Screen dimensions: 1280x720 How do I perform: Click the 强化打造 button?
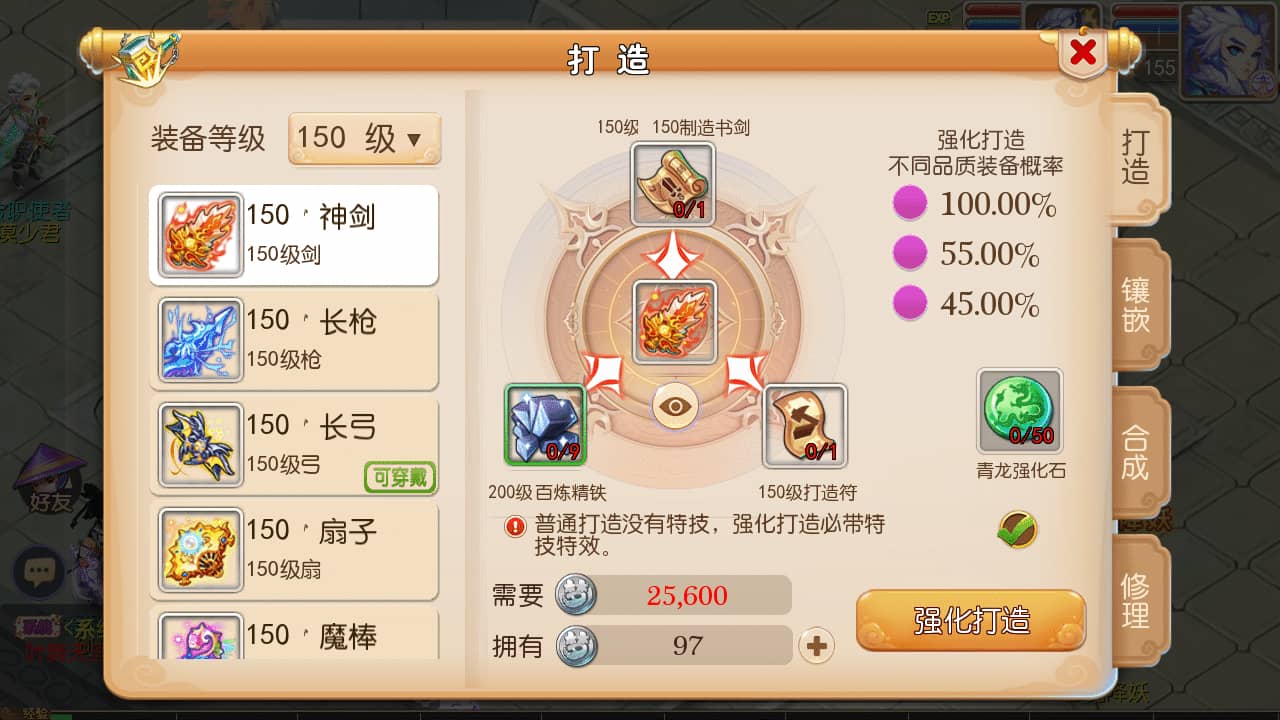tap(971, 621)
